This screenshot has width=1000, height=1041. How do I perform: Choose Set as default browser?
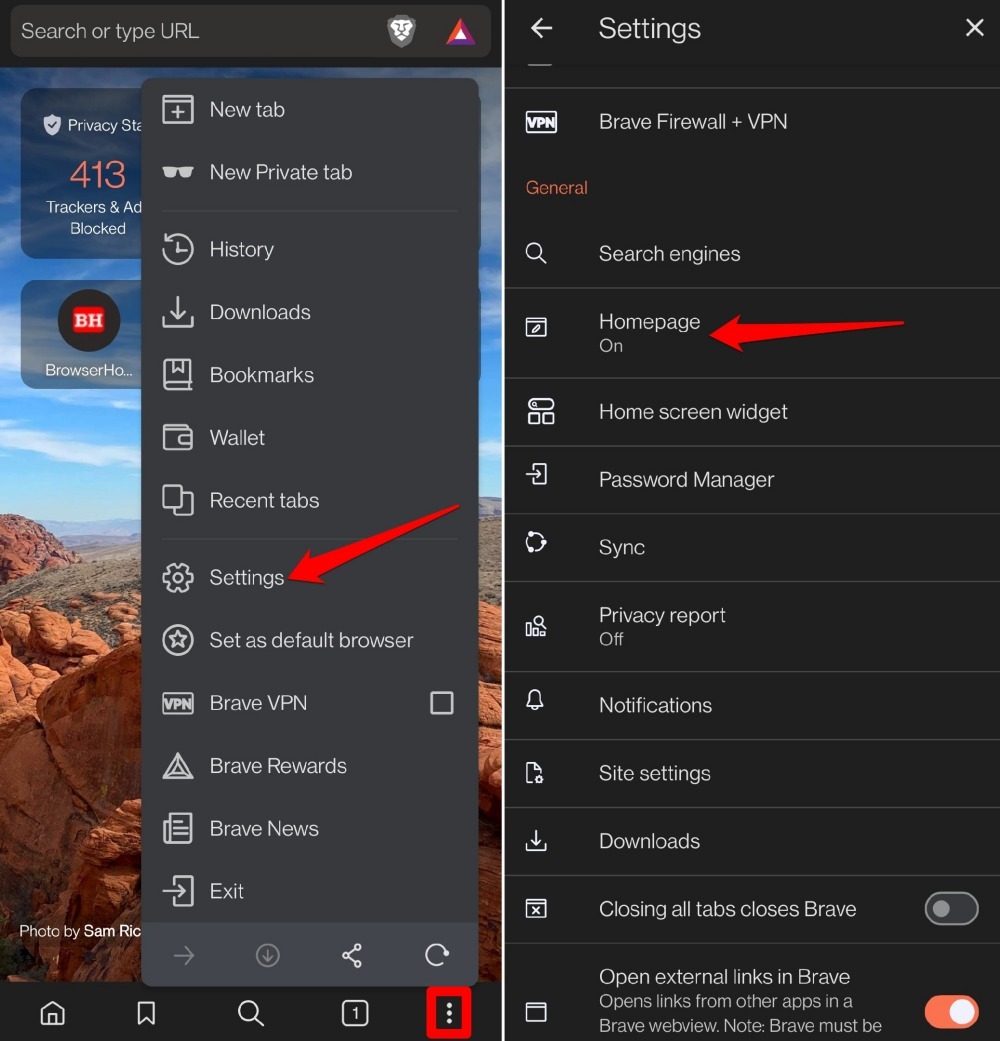coord(310,640)
